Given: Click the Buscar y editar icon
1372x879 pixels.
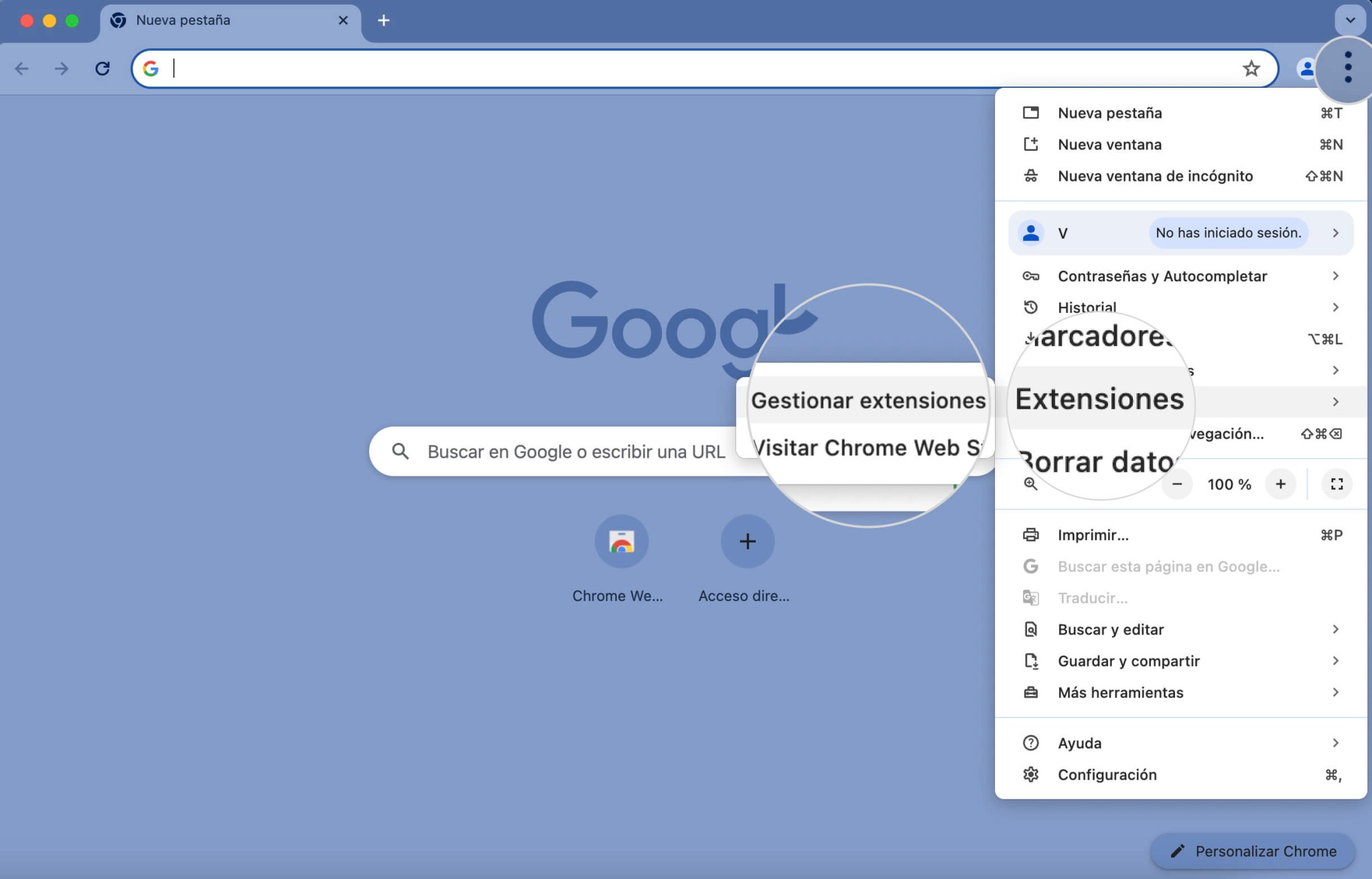Looking at the screenshot, I should tap(1031, 629).
